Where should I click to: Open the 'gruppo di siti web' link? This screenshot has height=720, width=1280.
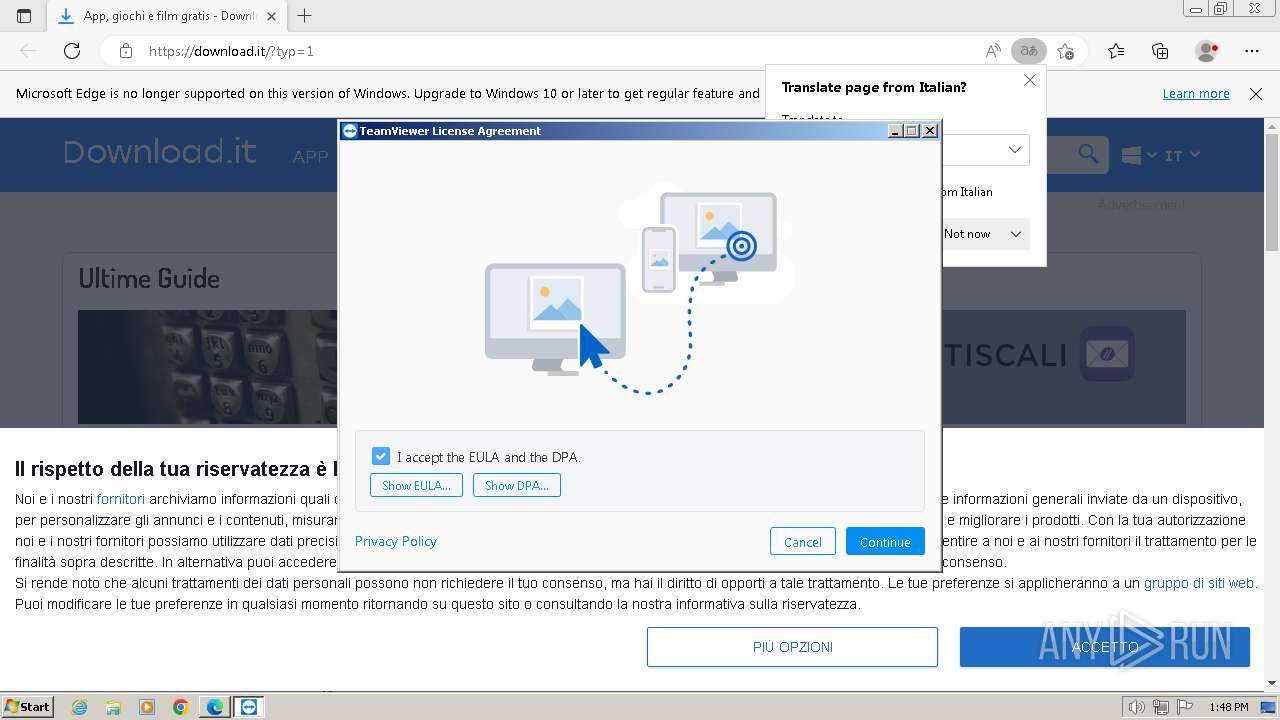click(x=1199, y=582)
